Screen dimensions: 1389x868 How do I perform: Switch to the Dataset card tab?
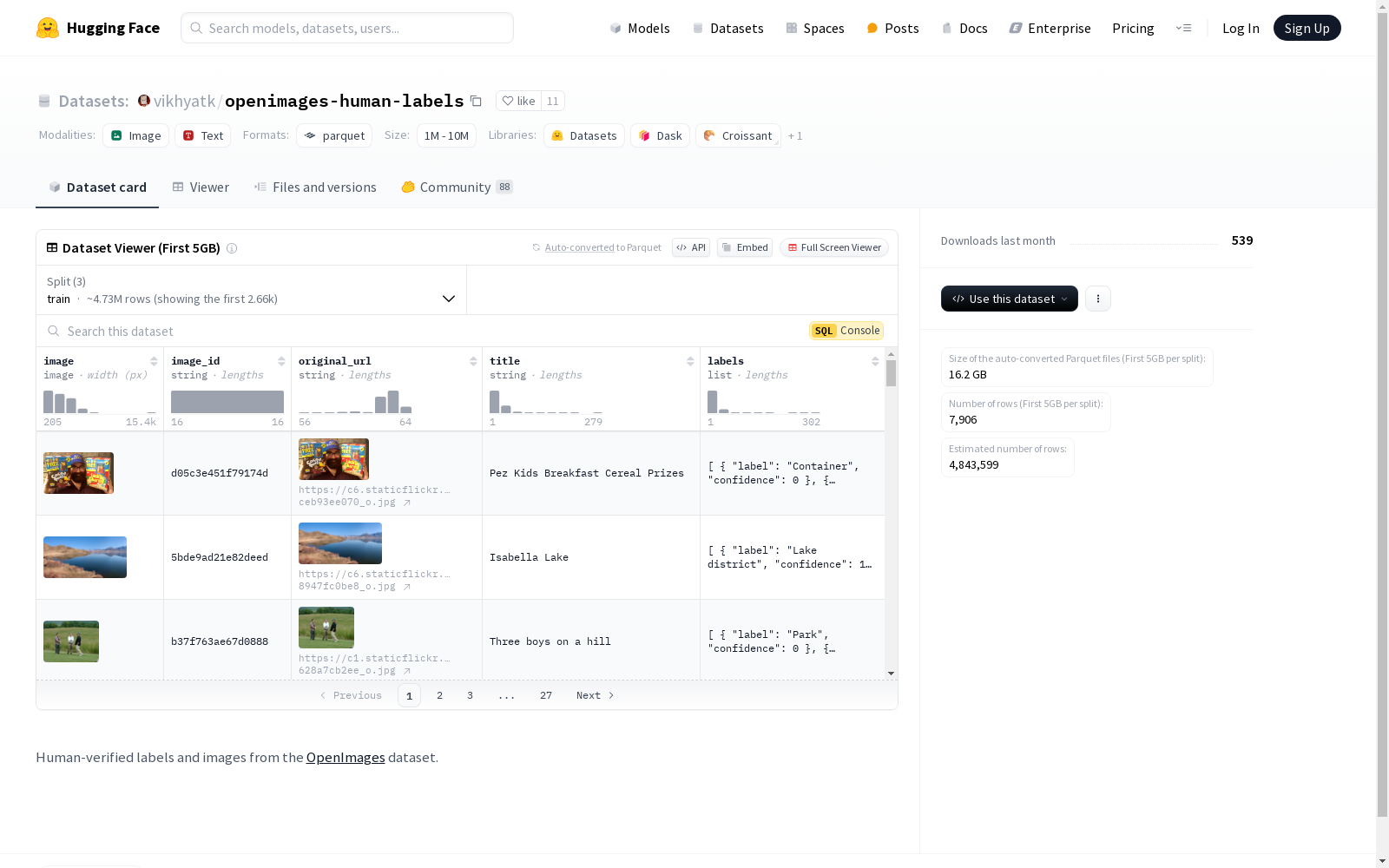click(97, 187)
